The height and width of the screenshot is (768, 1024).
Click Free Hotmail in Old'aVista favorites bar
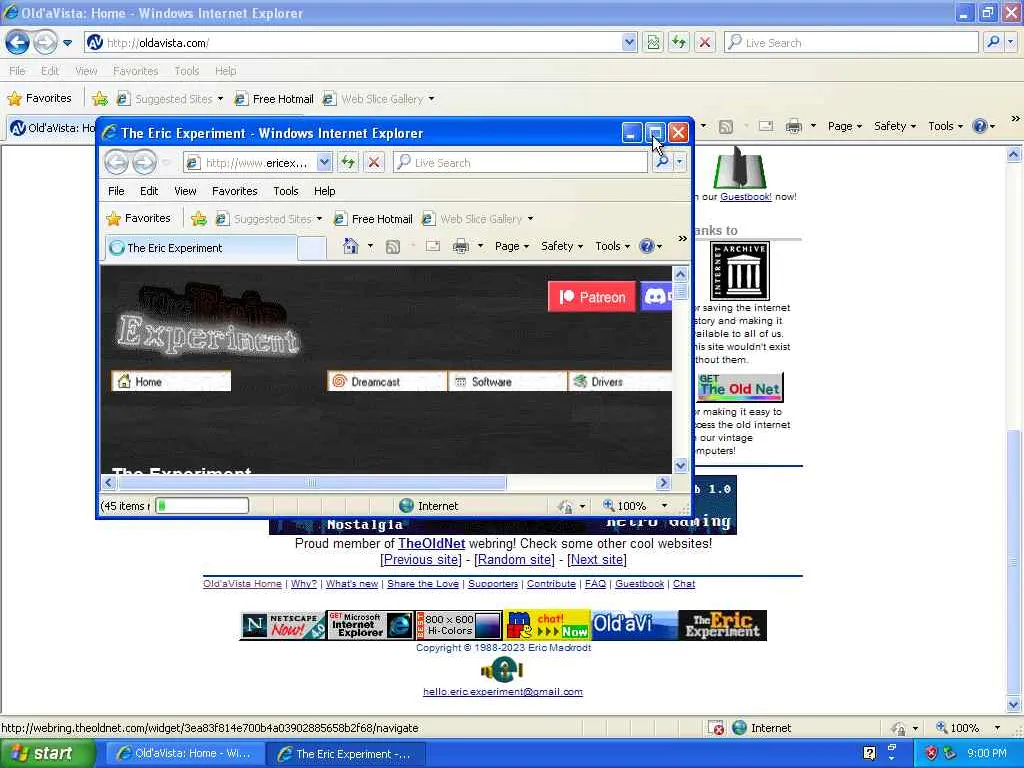[x=274, y=99]
